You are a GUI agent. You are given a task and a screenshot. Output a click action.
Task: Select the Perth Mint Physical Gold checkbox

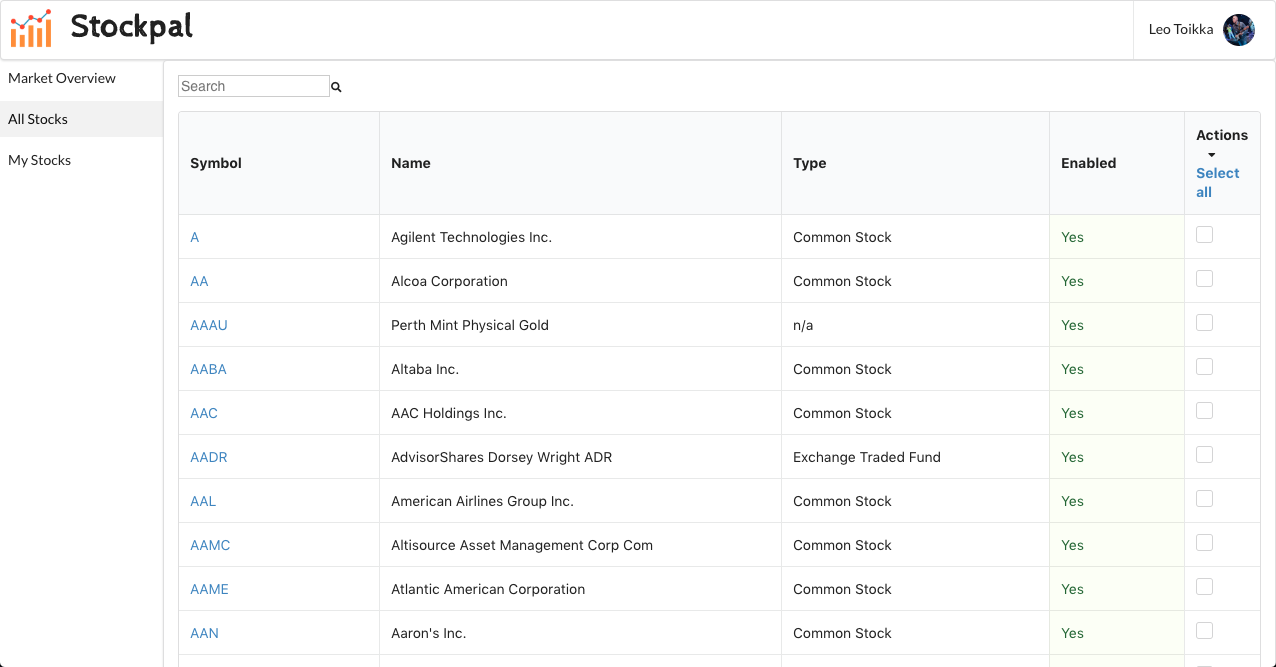click(x=1204, y=322)
